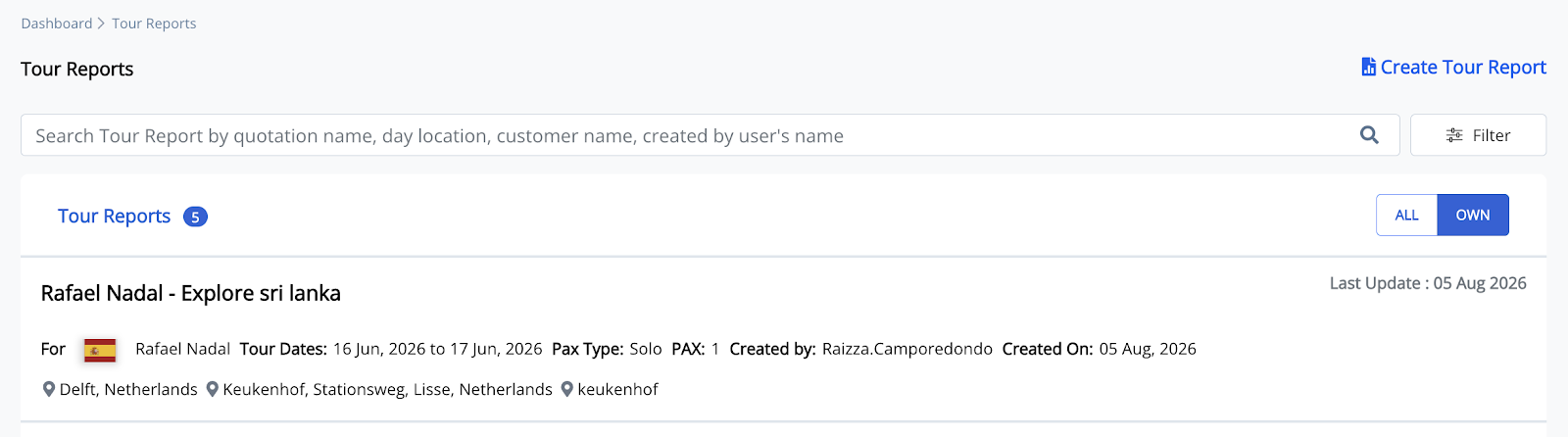The image size is (1568, 437).
Task: Click the map pin before lowercase keukenhof
Action: point(566,389)
